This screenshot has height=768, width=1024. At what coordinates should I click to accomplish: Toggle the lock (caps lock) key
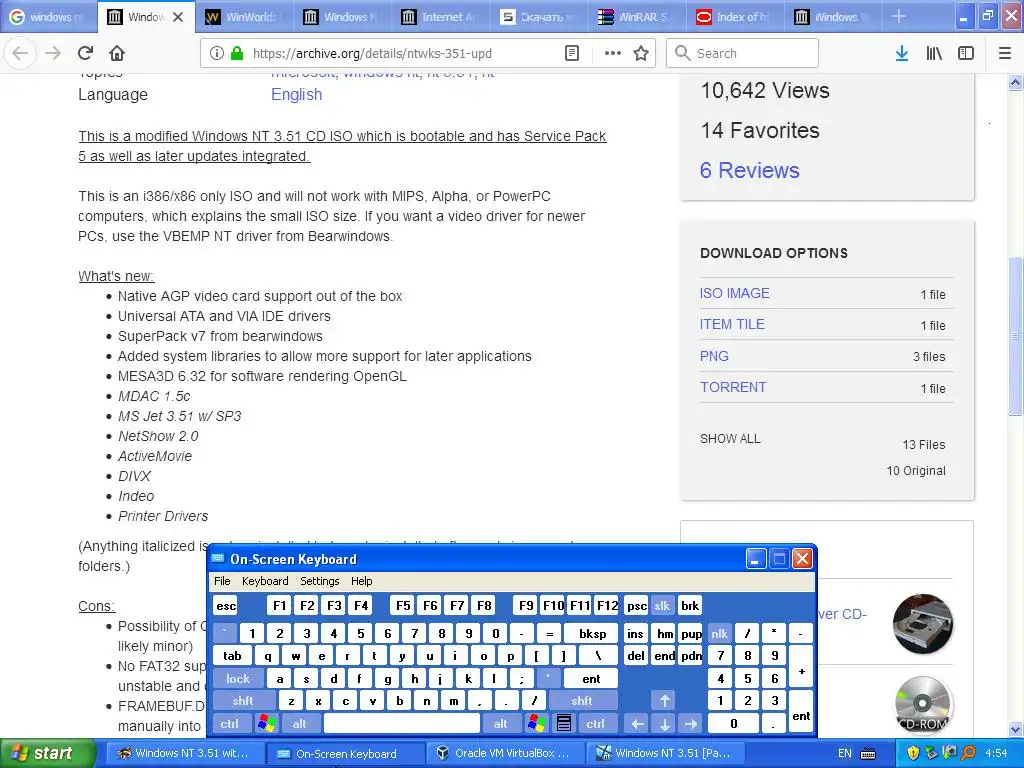click(x=238, y=679)
